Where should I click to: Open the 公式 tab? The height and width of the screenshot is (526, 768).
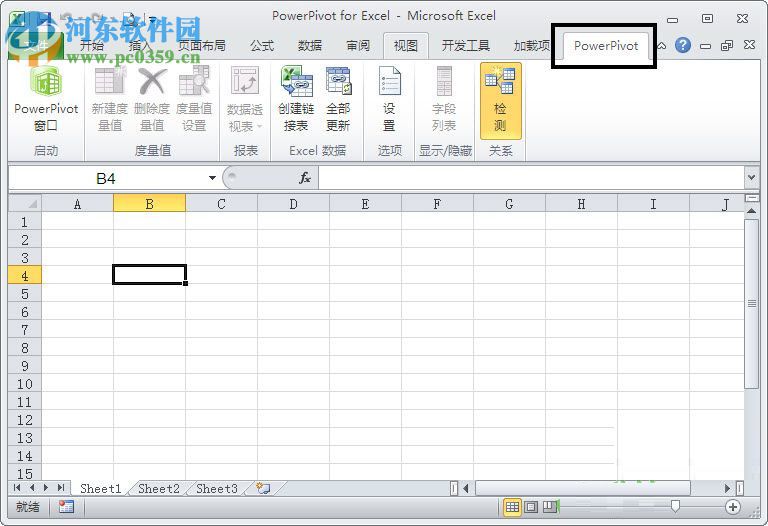tap(262, 46)
